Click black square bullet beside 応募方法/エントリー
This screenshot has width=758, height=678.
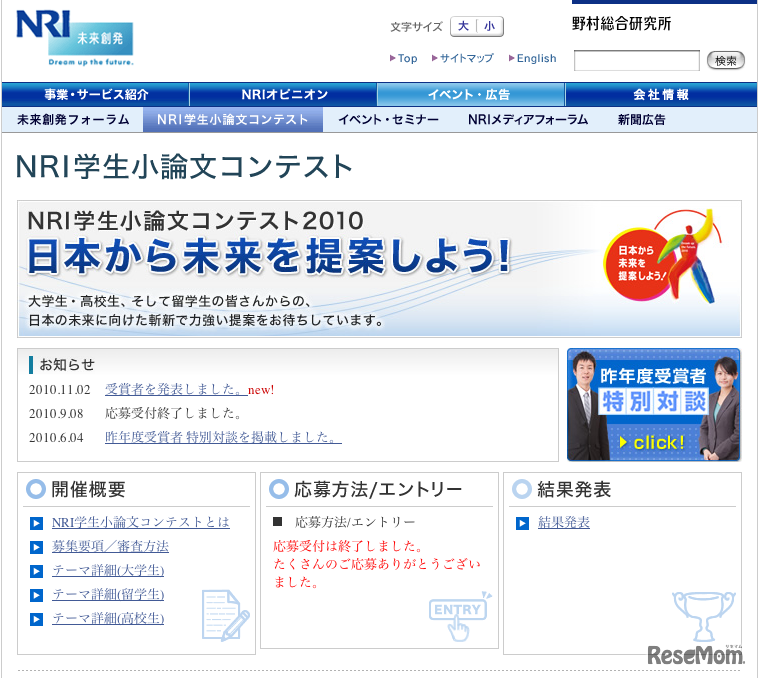(277, 521)
